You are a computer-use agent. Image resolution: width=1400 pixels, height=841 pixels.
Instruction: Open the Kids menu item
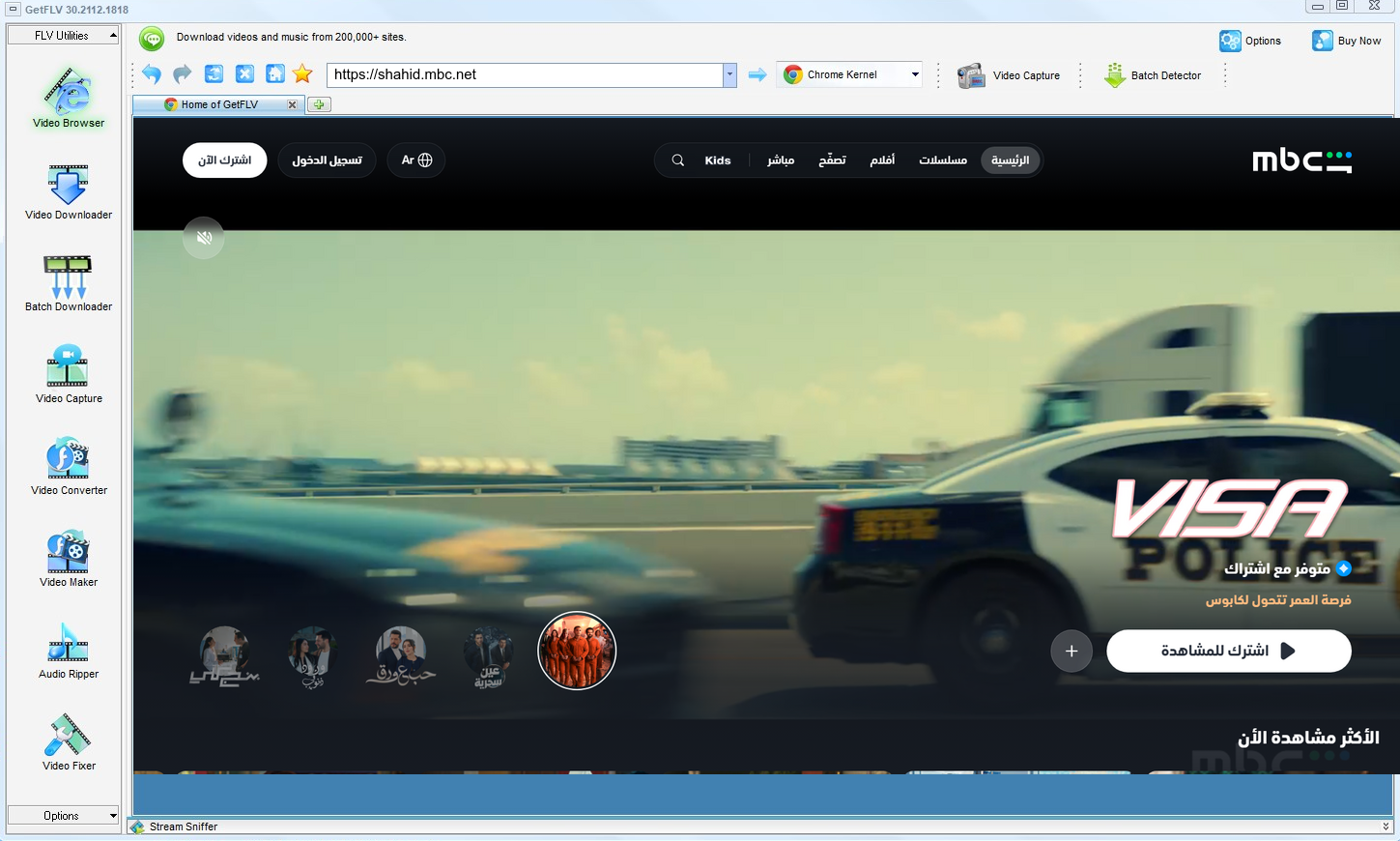(x=718, y=160)
